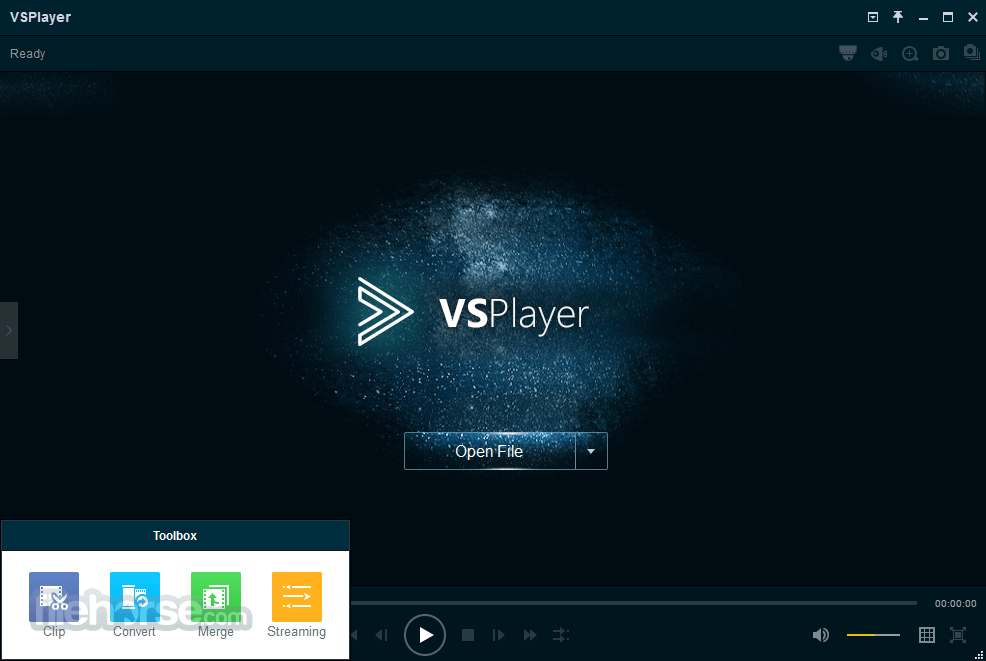
Task: Open the Streaming tool
Action: [297, 597]
